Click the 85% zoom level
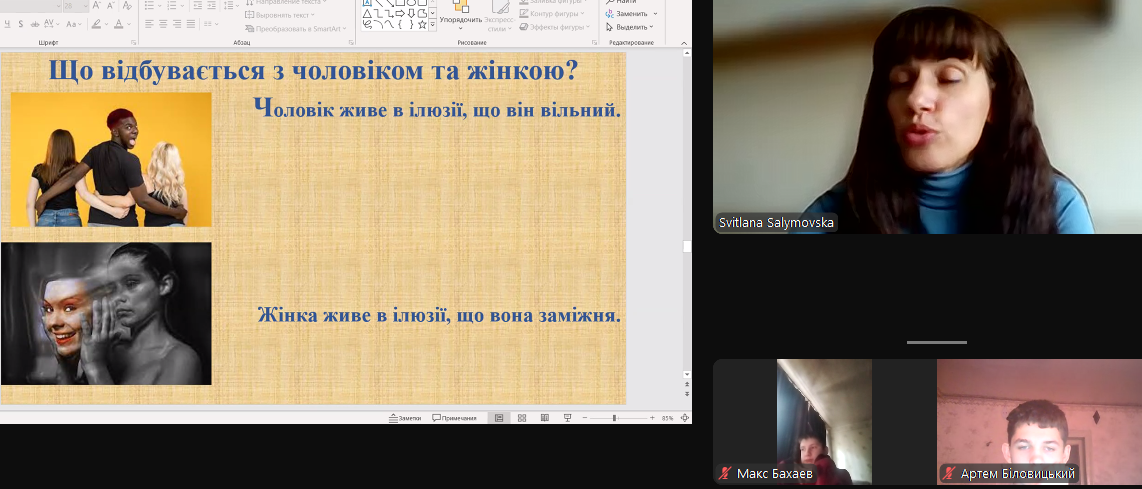This screenshot has width=1142, height=489. [x=667, y=418]
